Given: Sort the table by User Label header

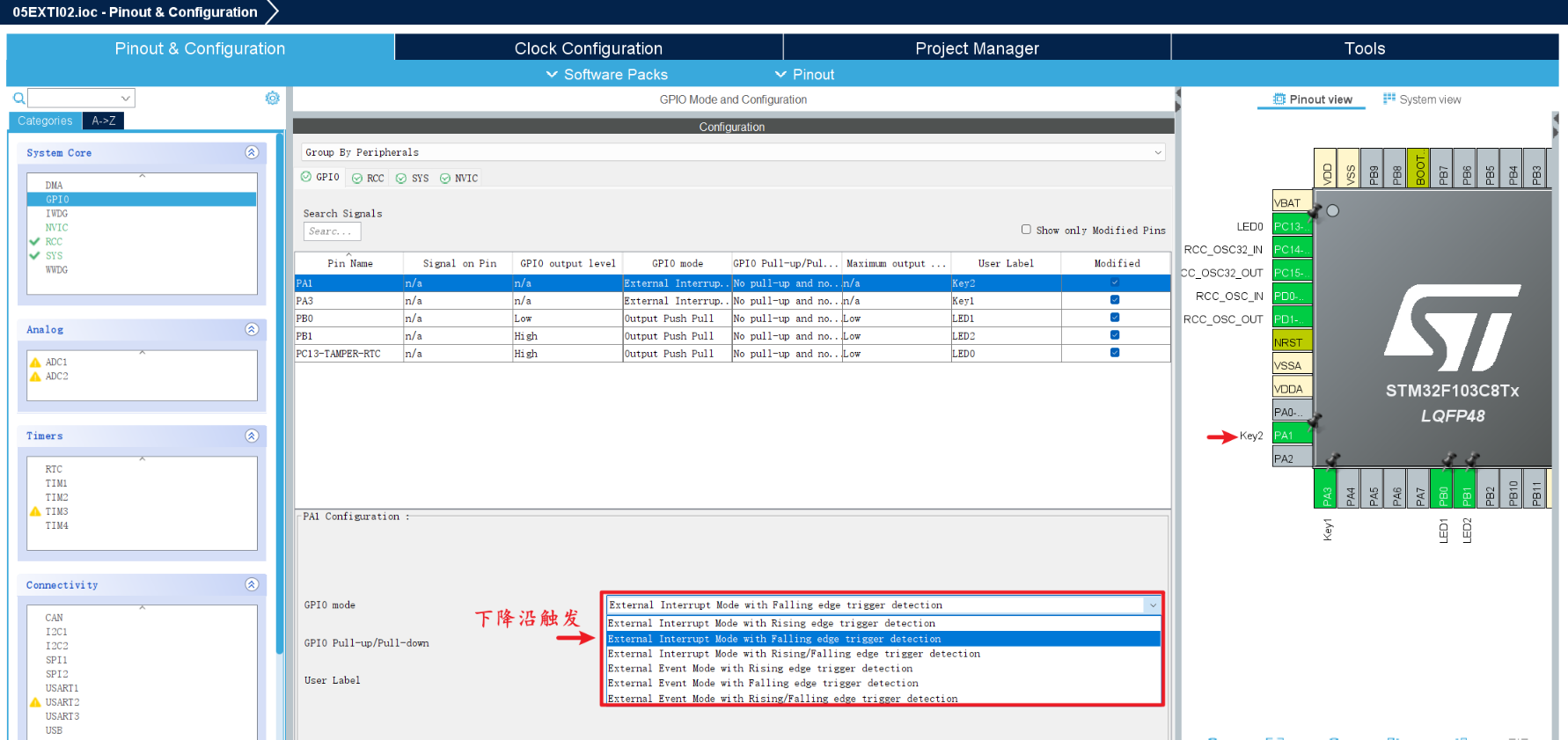Looking at the screenshot, I should (x=1006, y=263).
